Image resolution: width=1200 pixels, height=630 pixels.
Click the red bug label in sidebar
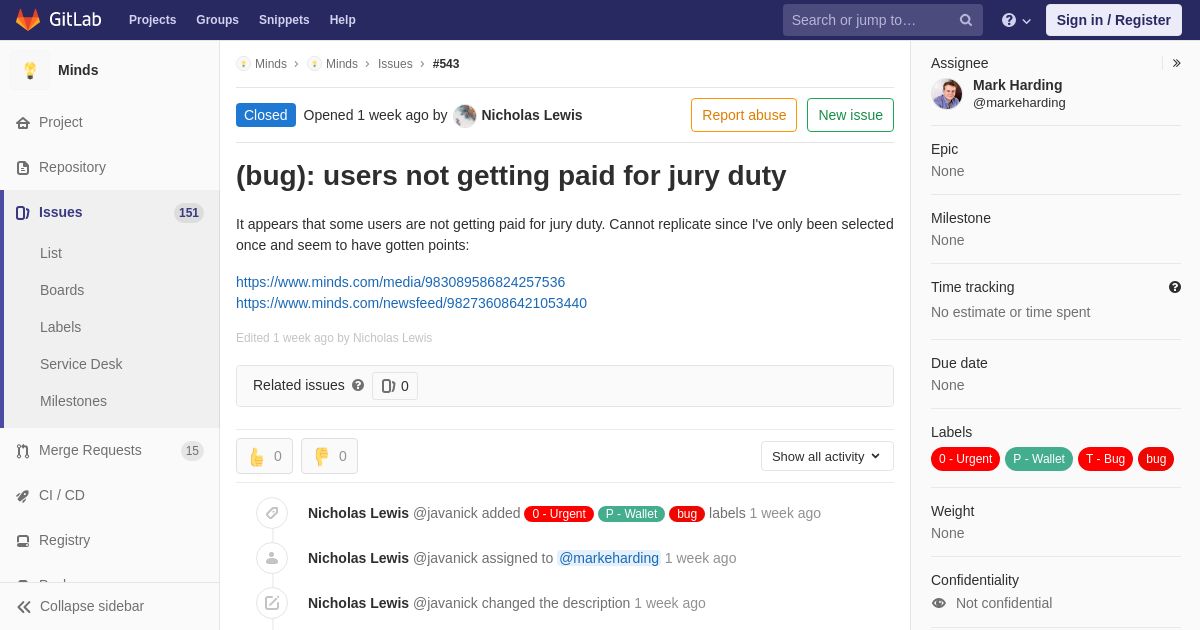pos(1156,459)
